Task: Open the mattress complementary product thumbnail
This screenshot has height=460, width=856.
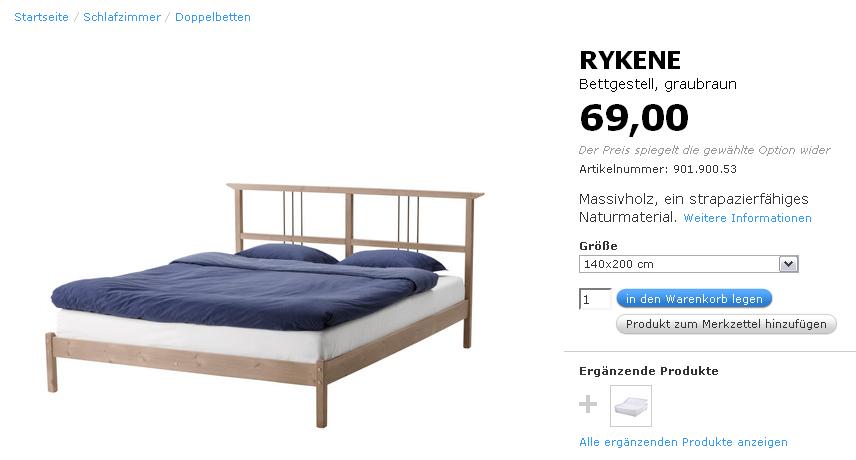Action: (631, 406)
